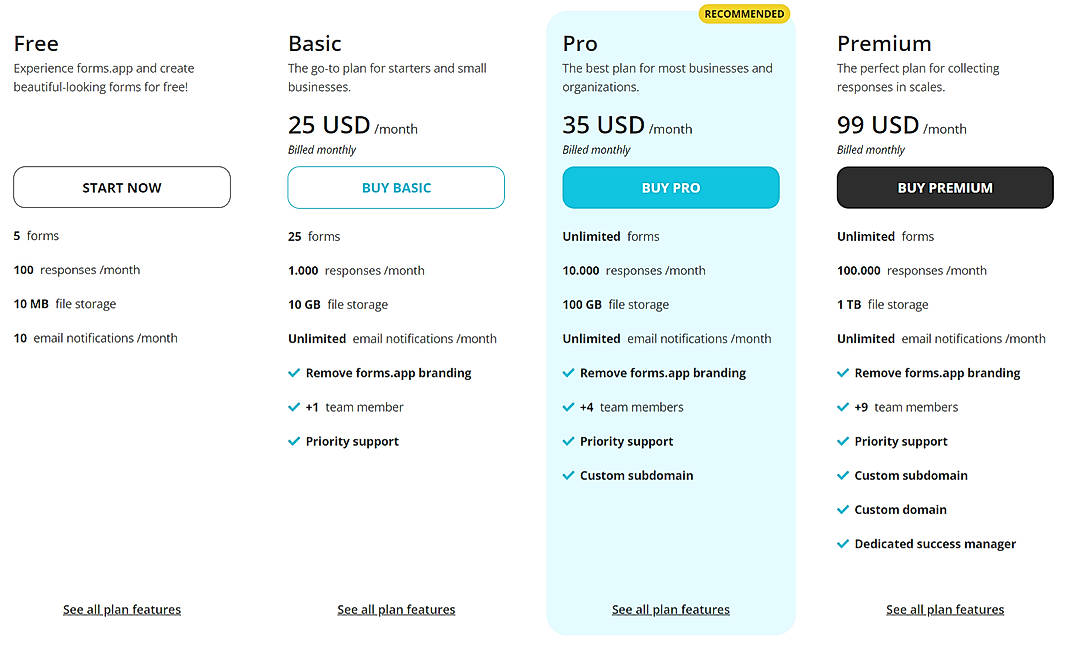Click the checkmark beside Remove forms.app branding in Basic
The image size is (1070, 660).
[293, 373]
